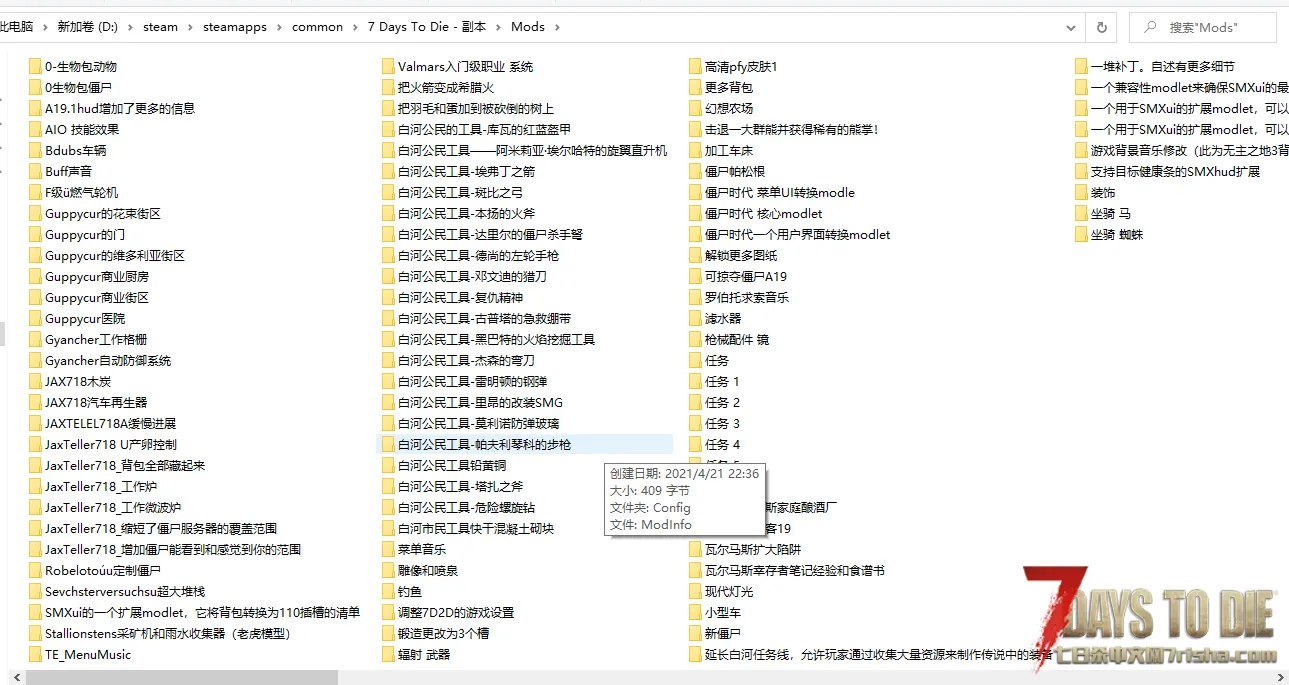Select the folder '白河公民工具-里昂的改装SMG'
This screenshot has width=1289, height=685.
coord(472,403)
